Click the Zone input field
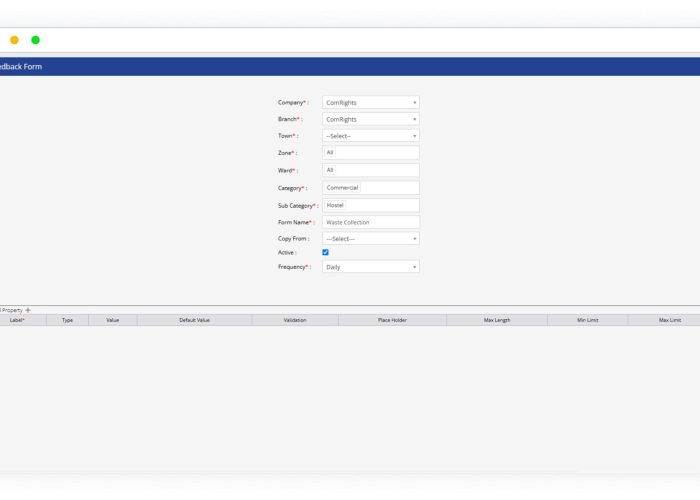This screenshot has width=700, height=500. [371, 153]
